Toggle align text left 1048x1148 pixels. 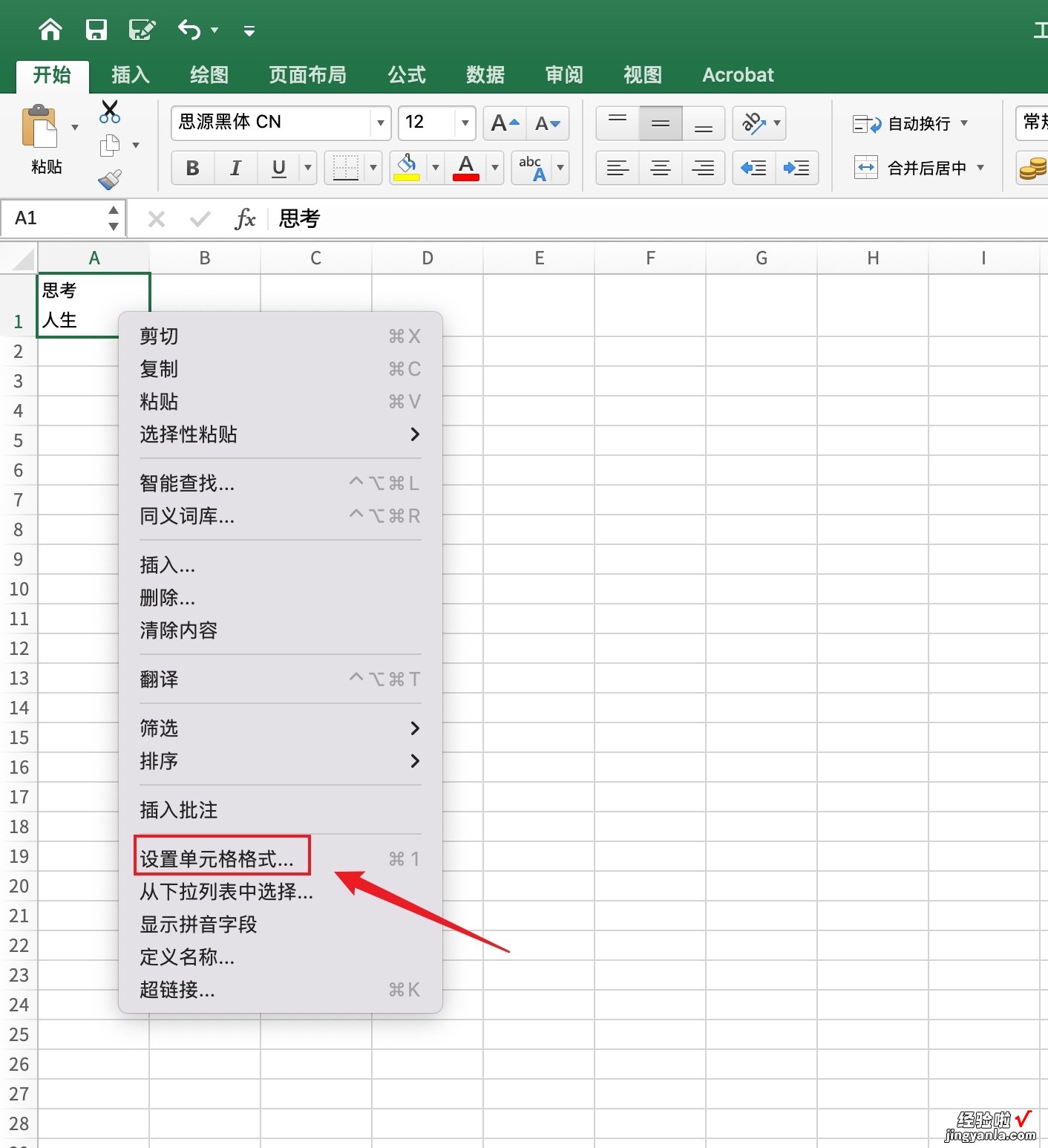pyautogui.click(x=618, y=169)
